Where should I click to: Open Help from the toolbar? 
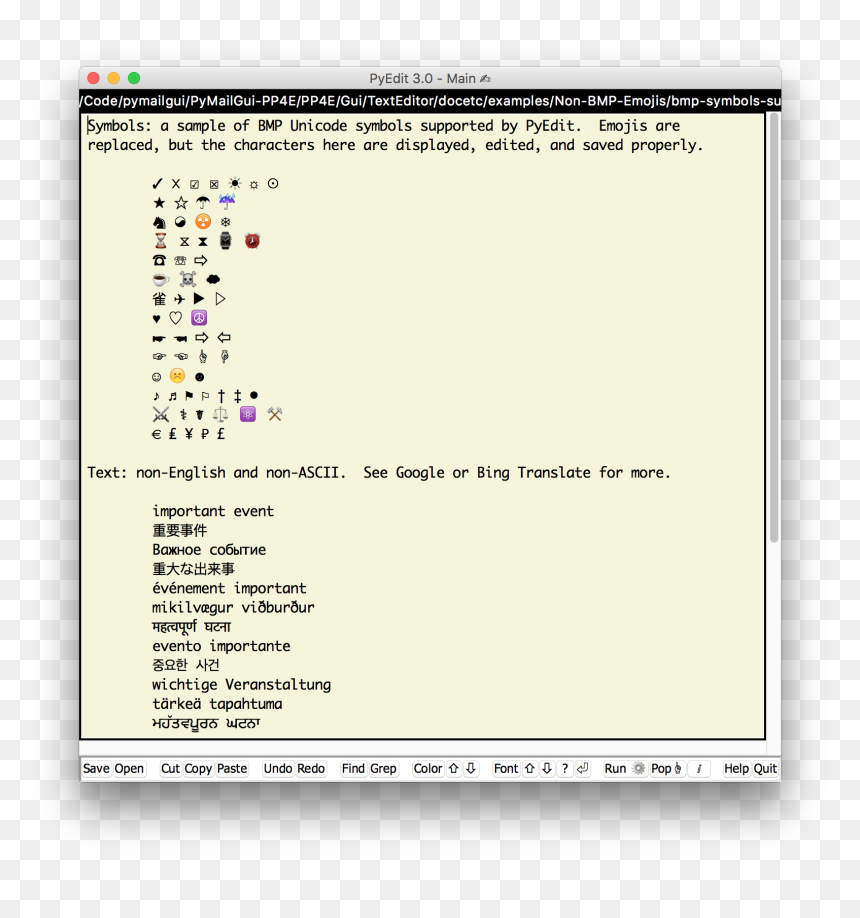tap(736, 769)
